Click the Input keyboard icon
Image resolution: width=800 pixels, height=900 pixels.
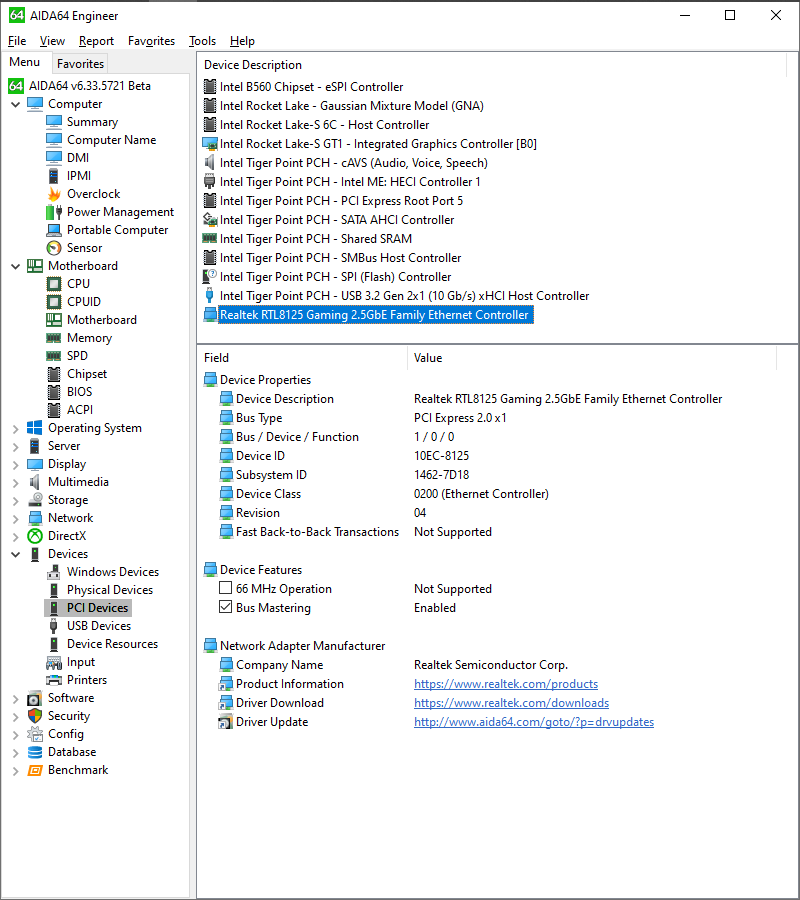point(54,662)
